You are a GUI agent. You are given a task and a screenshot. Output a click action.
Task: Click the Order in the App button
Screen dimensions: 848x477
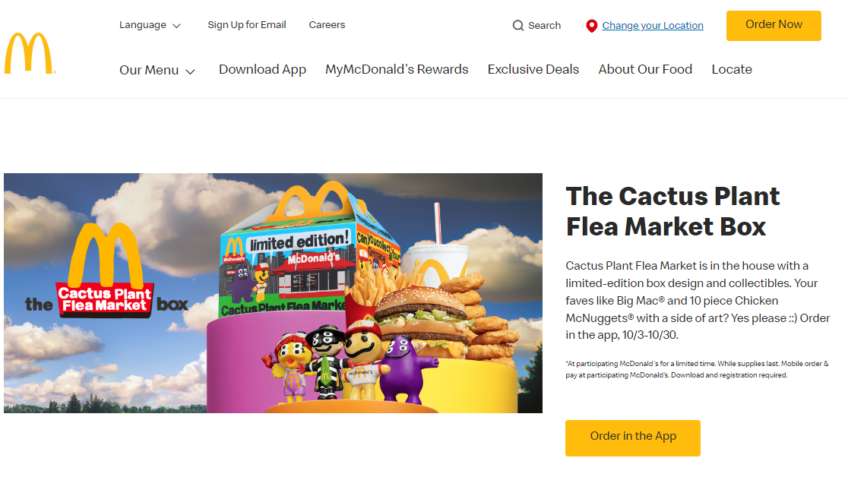coord(633,438)
